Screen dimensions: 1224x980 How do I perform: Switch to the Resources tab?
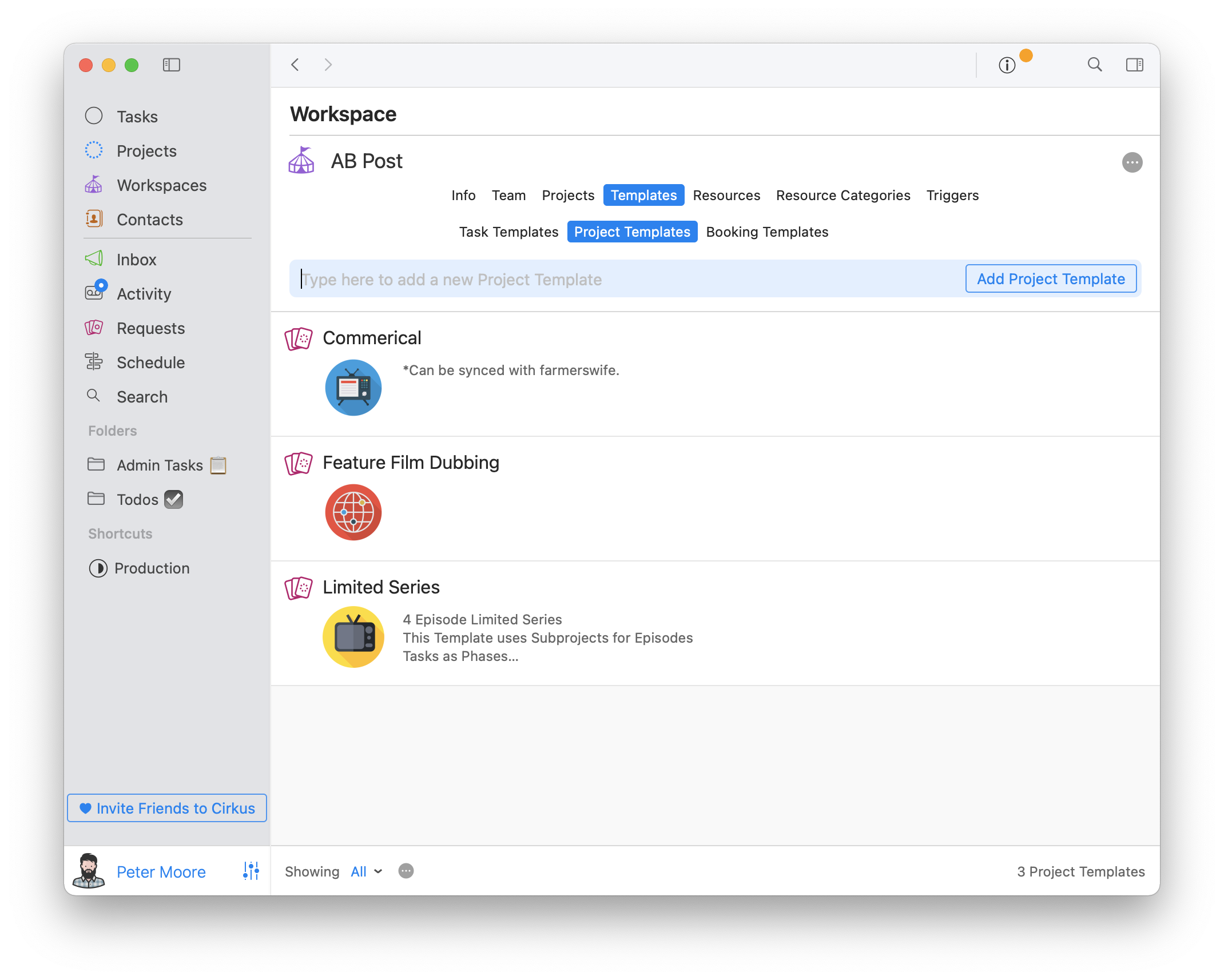(726, 196)
